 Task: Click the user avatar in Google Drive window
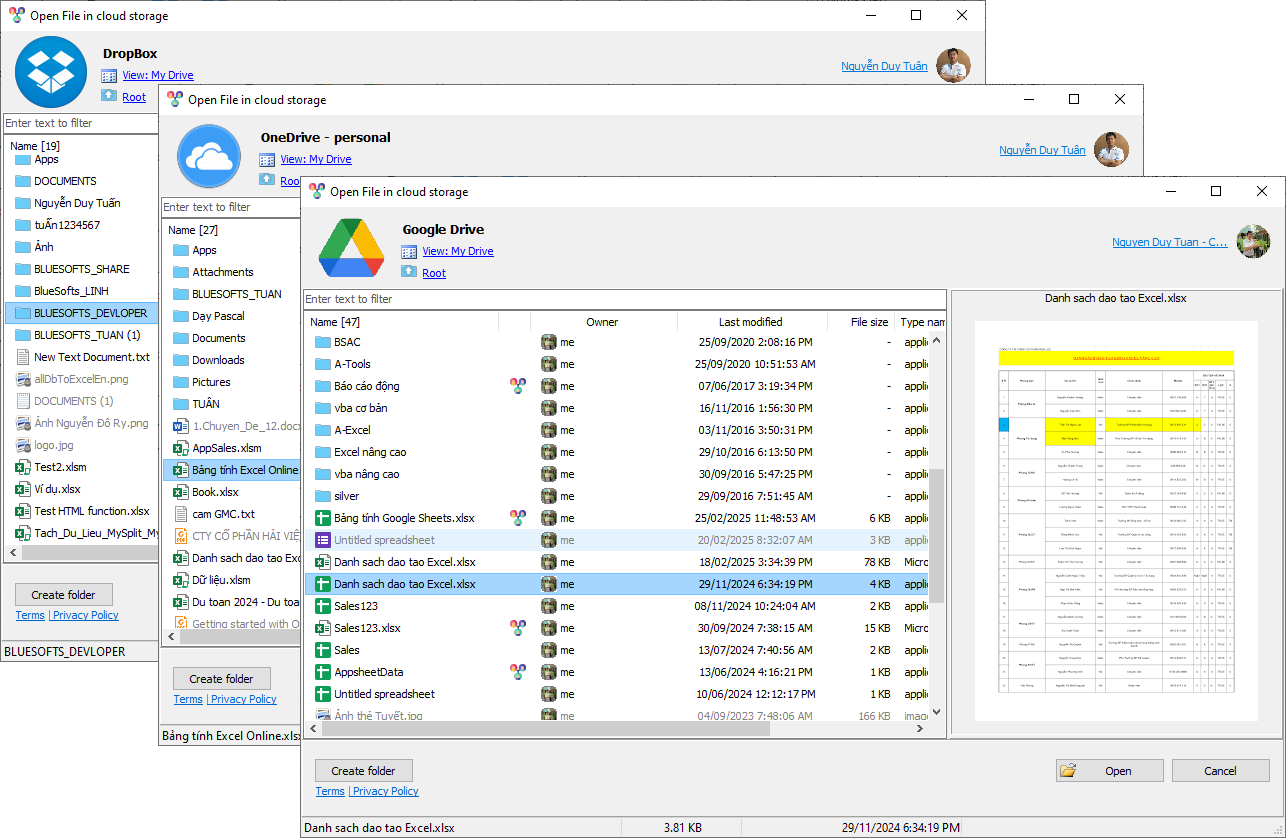(x=1253, y=241)
